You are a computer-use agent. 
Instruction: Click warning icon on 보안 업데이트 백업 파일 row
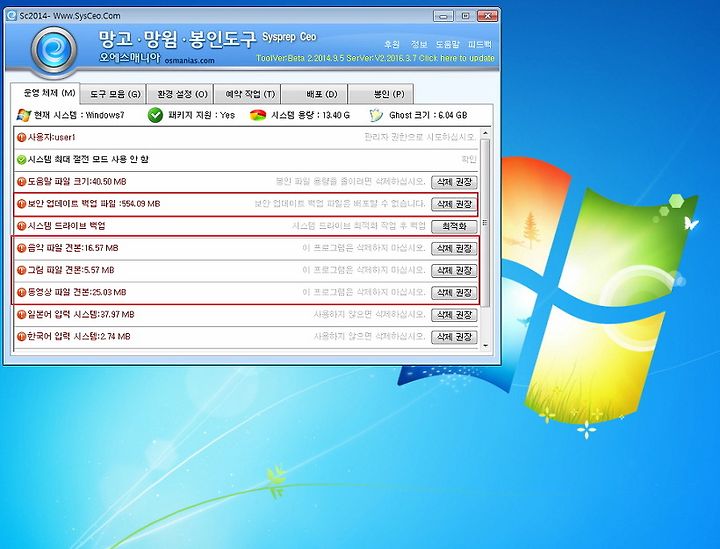click(x=21, y=204)
